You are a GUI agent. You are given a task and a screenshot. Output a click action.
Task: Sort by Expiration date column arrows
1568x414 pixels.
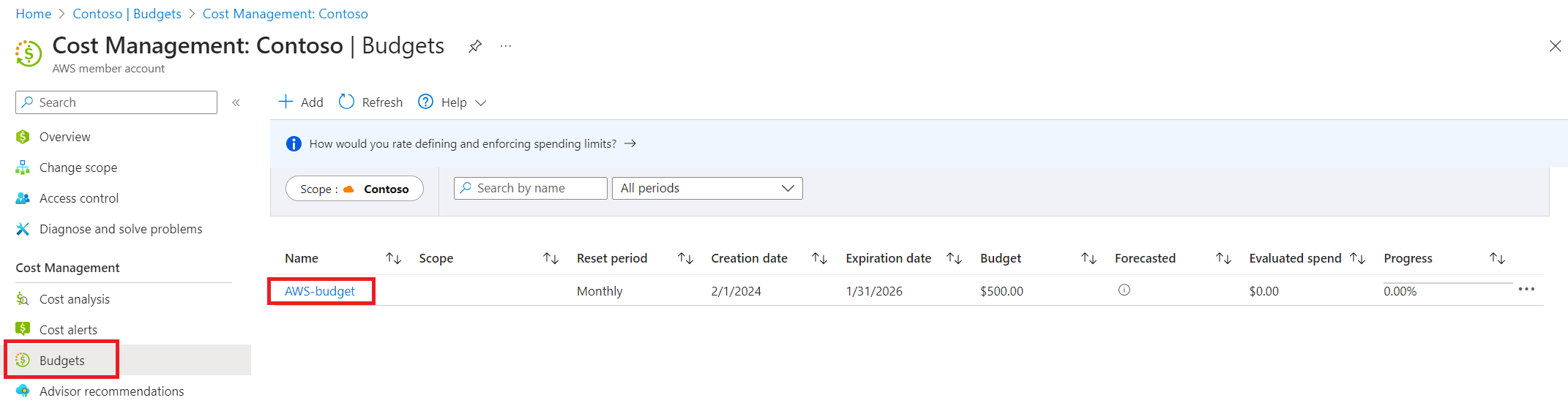pos(954,258)
